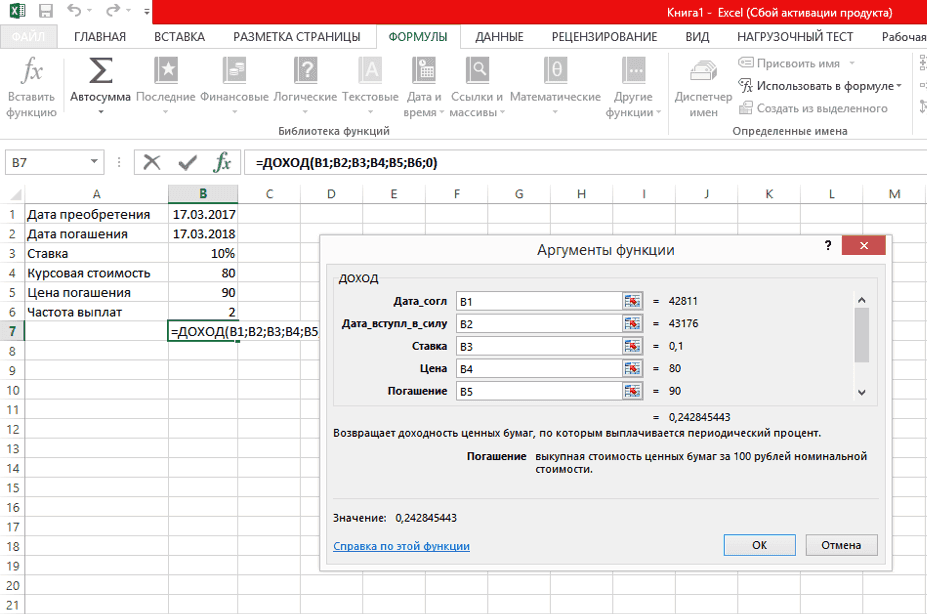This screenshot has height=614, width=928.
Task: Switch to the ДАННЫЕ ribbon tab
Action: pos(499,37)
